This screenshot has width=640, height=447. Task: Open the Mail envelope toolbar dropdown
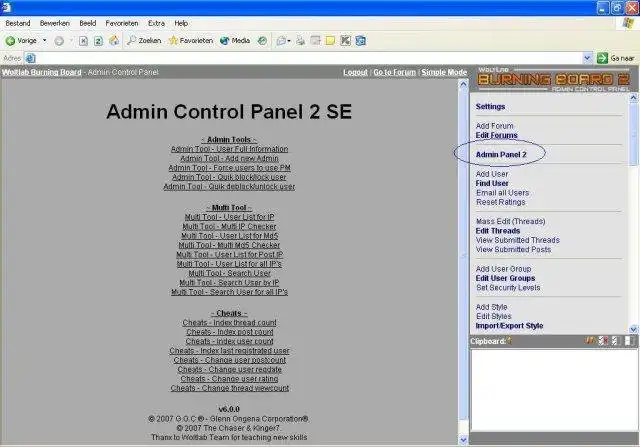pos(283,41)
